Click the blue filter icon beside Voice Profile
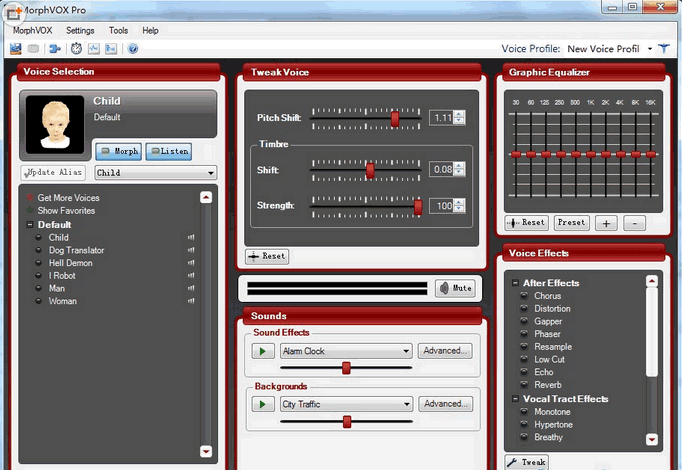 tap(664, 49)
